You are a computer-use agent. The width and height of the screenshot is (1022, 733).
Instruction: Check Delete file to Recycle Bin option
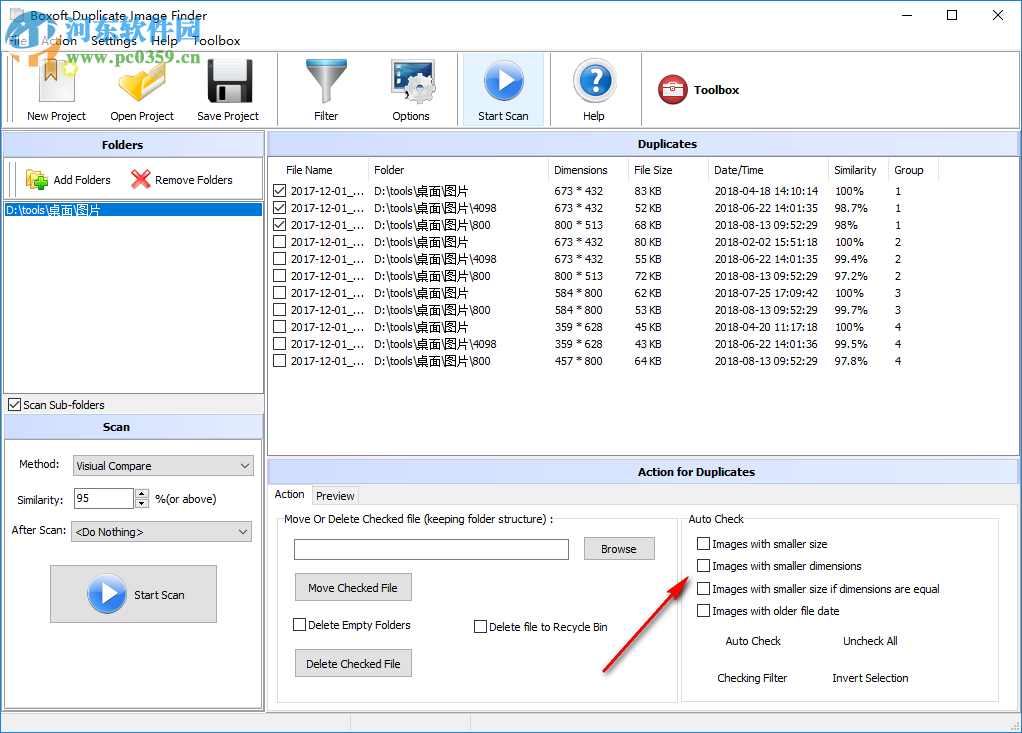[x=480, y=625]
